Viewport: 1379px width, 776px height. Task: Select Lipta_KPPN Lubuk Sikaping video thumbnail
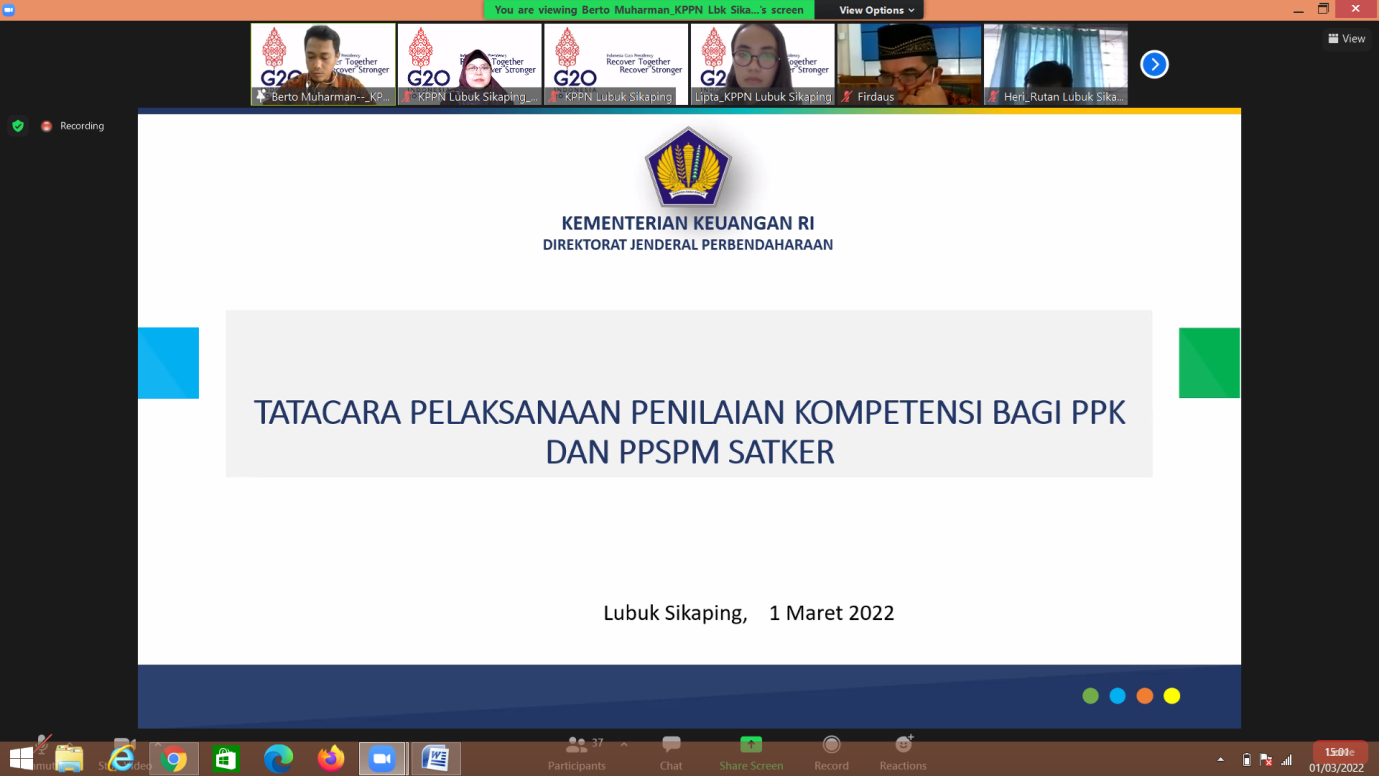click(x=762, y=65)
